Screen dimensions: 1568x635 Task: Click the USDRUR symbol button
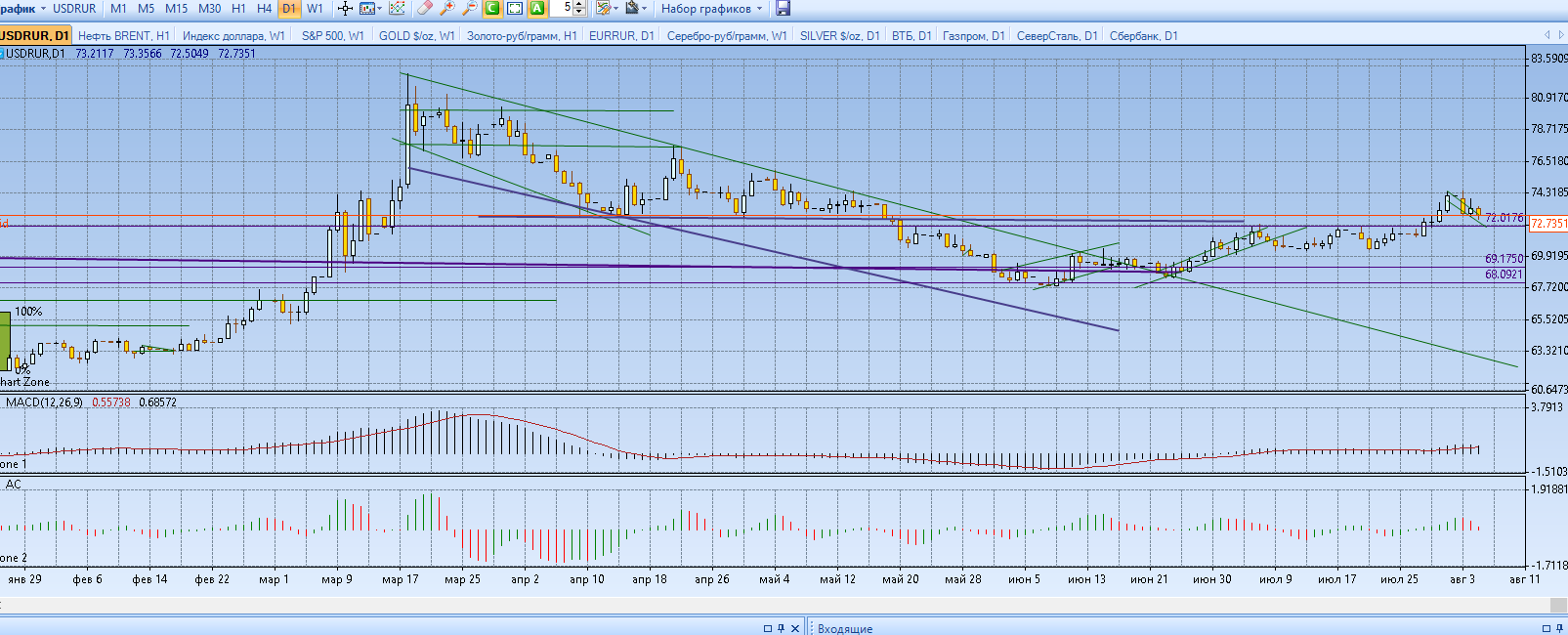click(74, 9)
